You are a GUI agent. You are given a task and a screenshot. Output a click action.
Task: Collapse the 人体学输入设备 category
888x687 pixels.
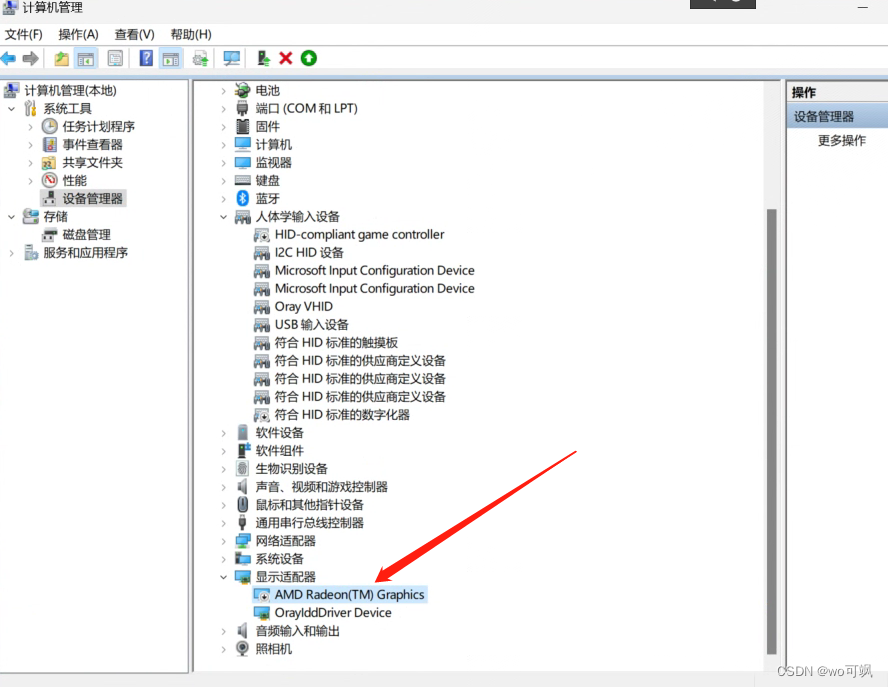pos(224,216)
